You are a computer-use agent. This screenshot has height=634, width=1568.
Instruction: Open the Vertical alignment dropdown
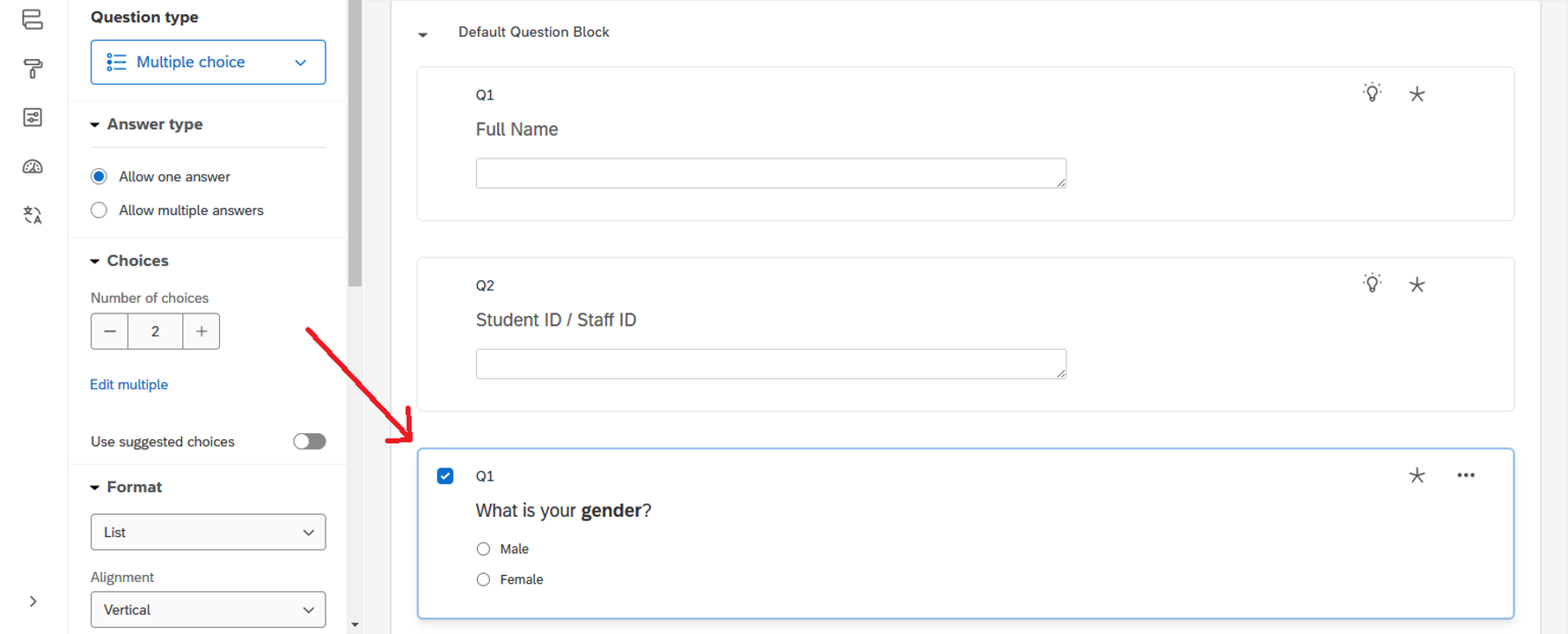tap(208, 609)
